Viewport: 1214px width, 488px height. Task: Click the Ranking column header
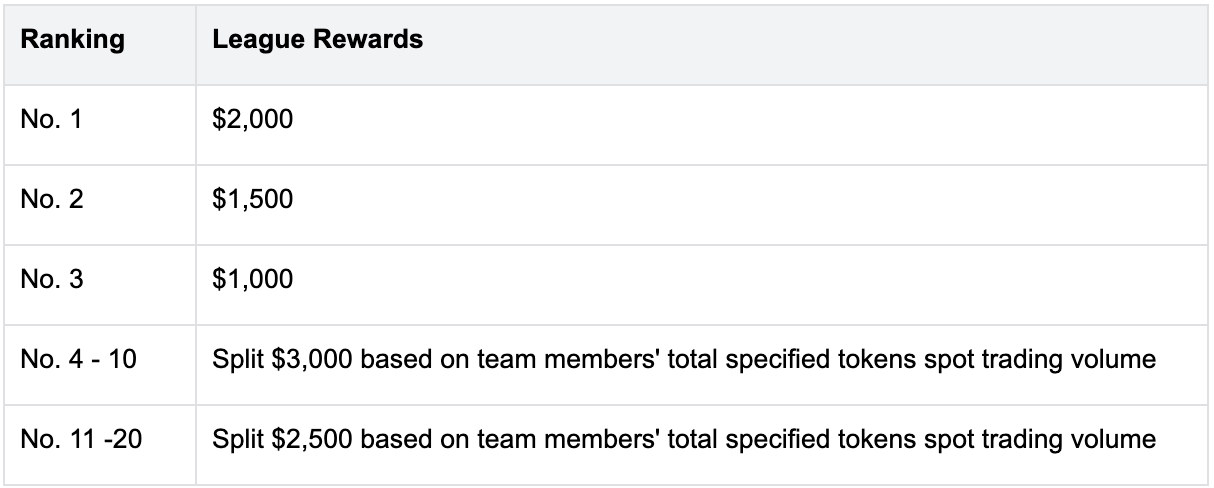pos(73,41)
